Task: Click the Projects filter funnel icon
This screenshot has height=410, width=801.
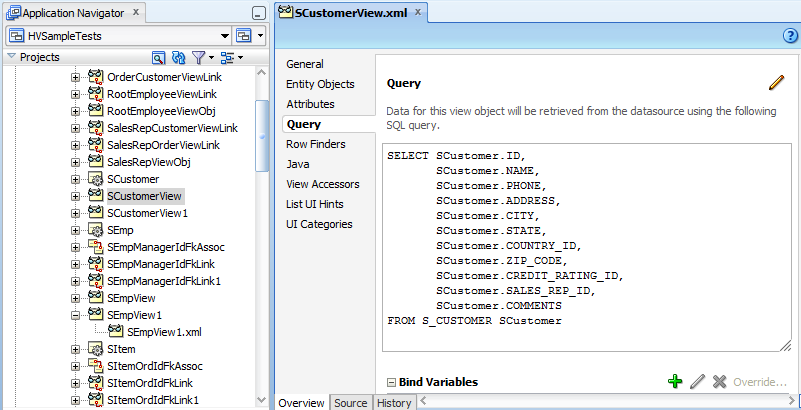Action: (198, 58)
